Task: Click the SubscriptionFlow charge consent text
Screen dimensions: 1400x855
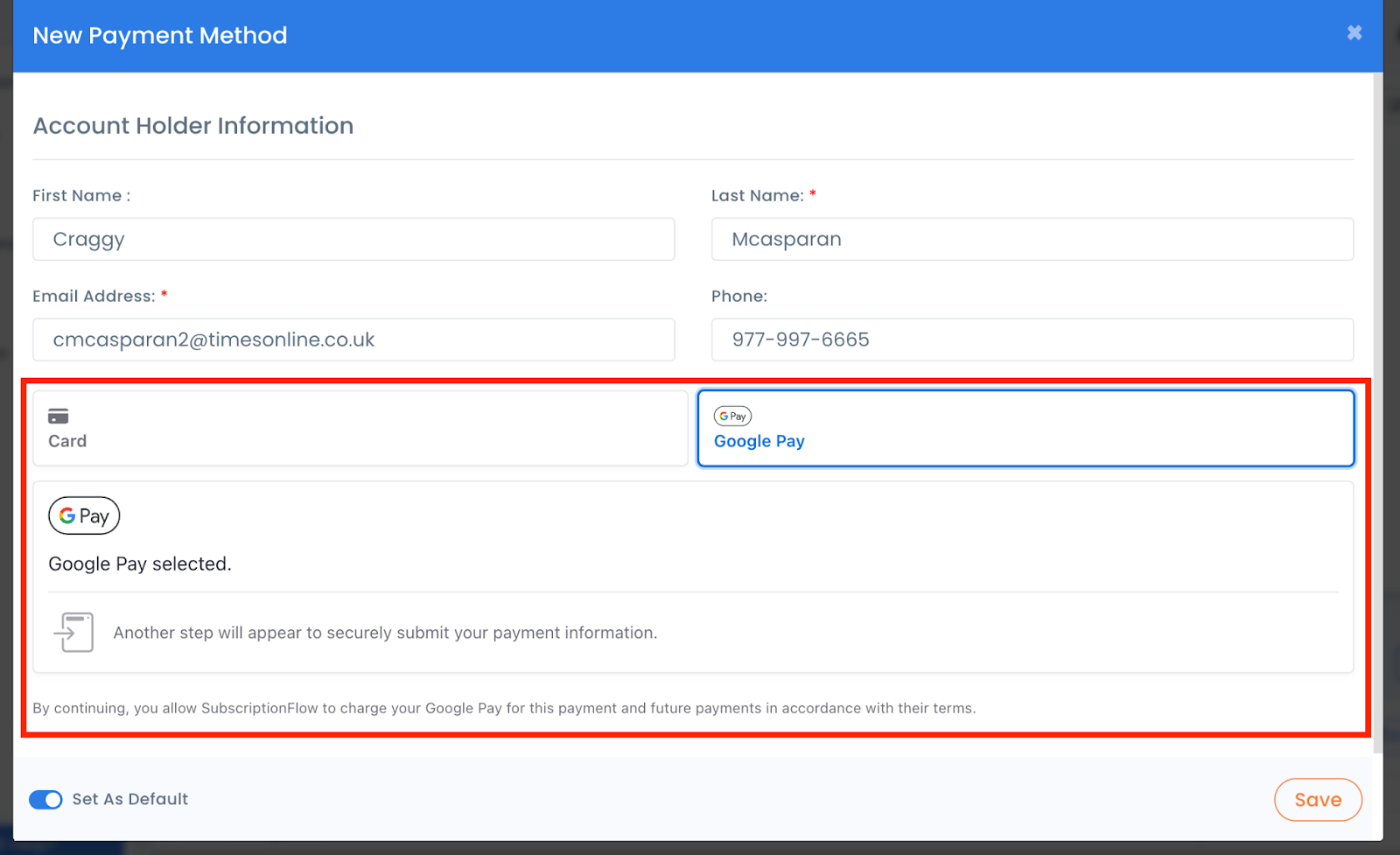Action: coord(504,708)
